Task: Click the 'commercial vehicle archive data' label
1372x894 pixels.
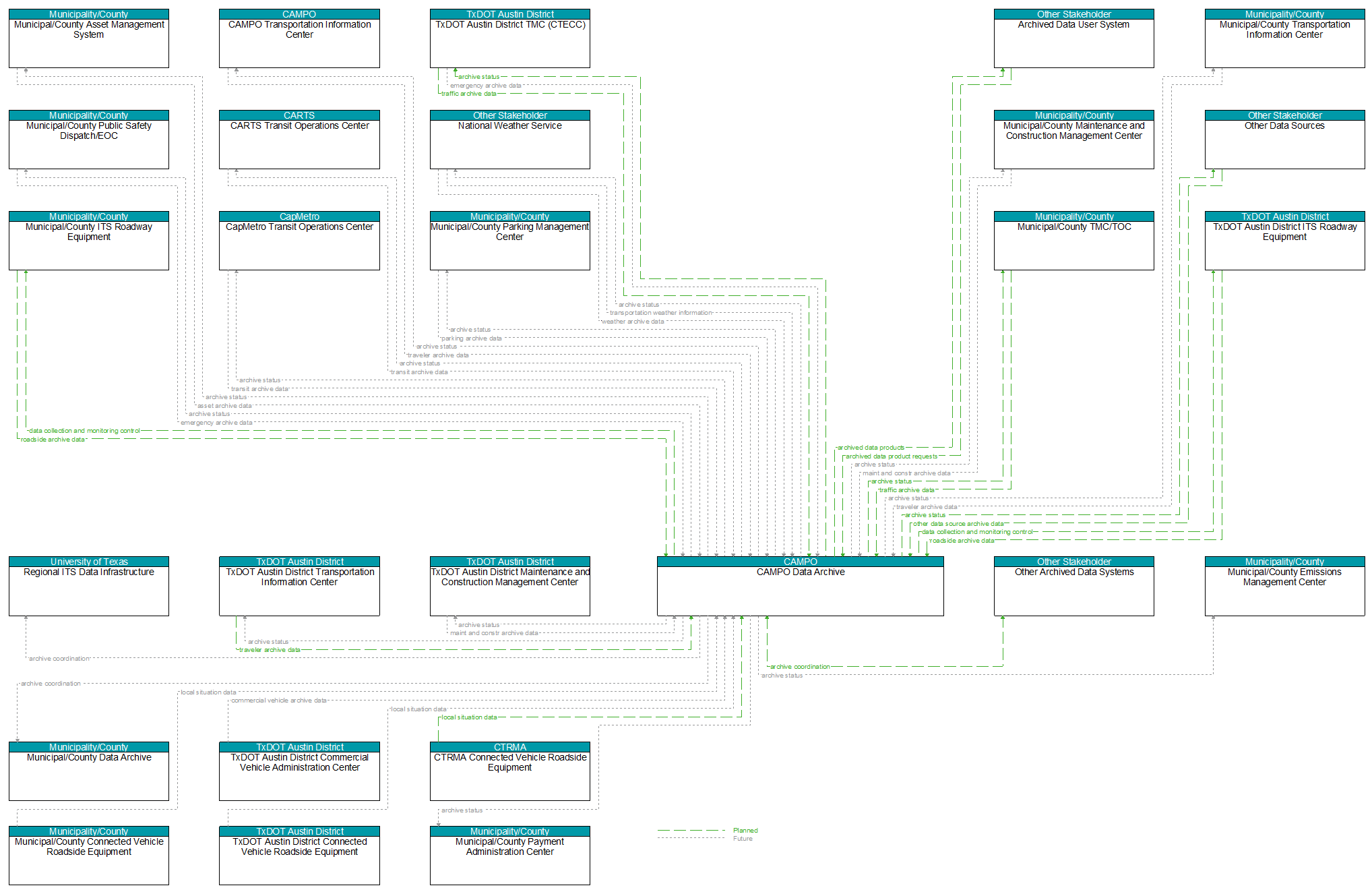Action: (279, 701)
